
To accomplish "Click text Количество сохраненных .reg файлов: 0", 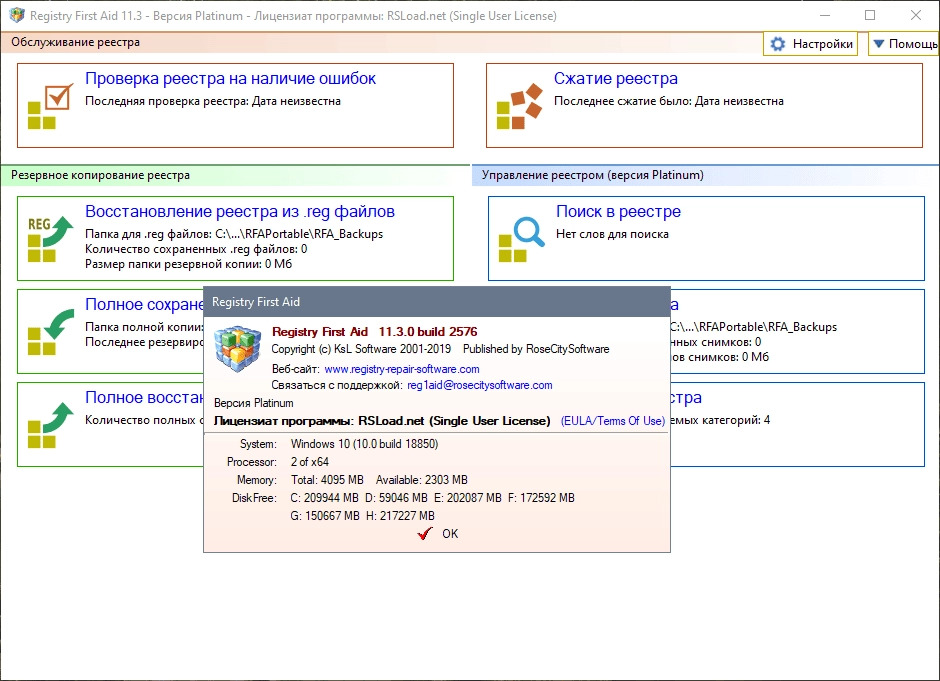I will (x=196, y=249).
